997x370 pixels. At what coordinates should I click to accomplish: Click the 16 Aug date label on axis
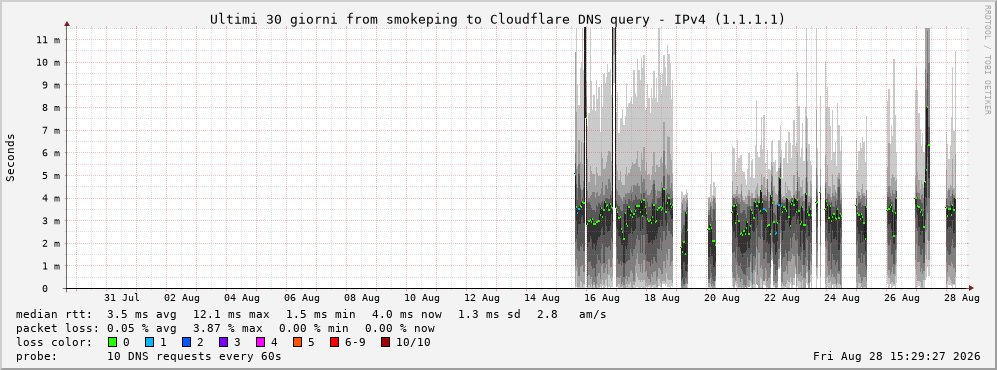pyautogui.click(x=601, y=298)
